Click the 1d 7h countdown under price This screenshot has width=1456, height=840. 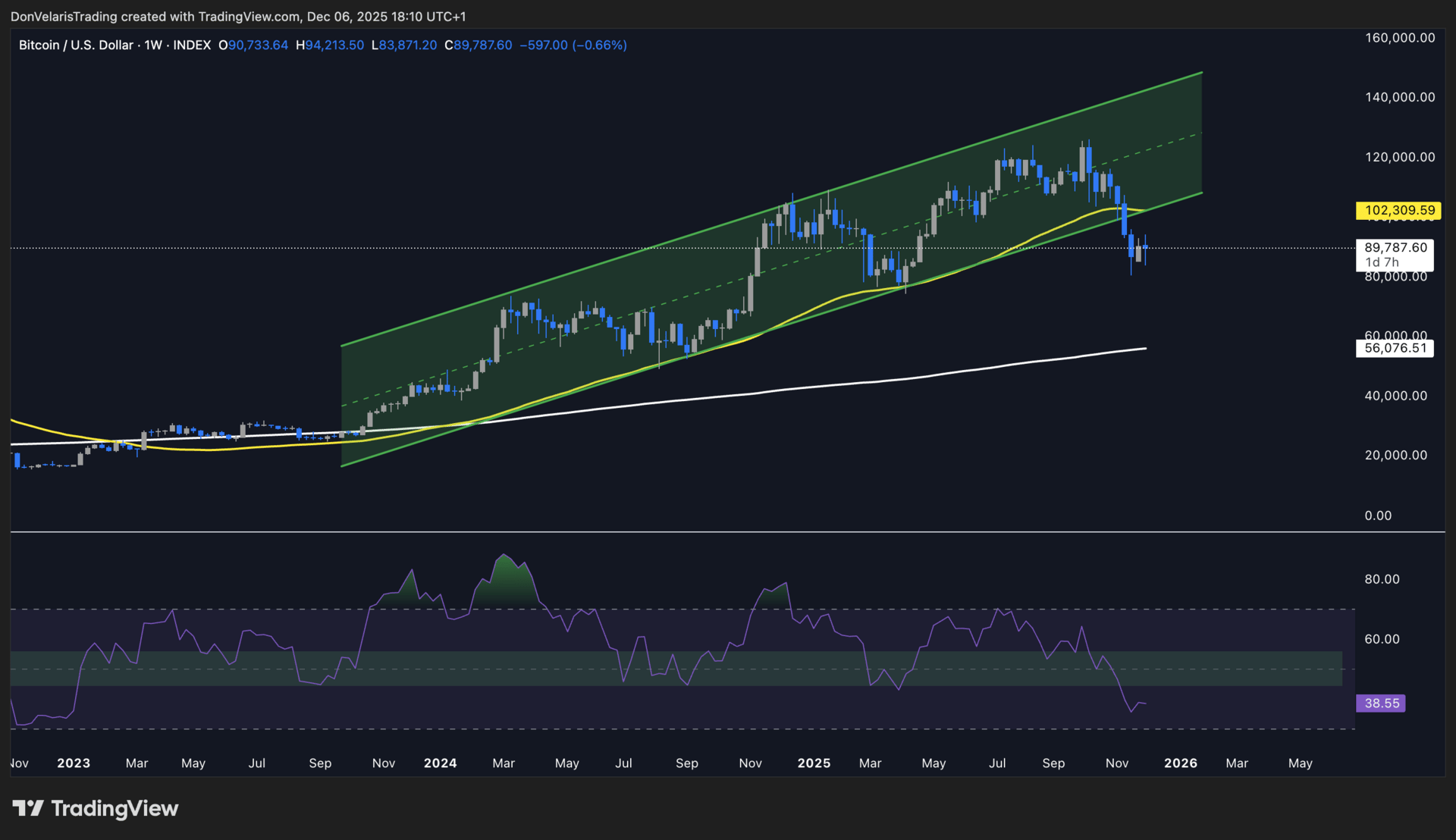1382,262
